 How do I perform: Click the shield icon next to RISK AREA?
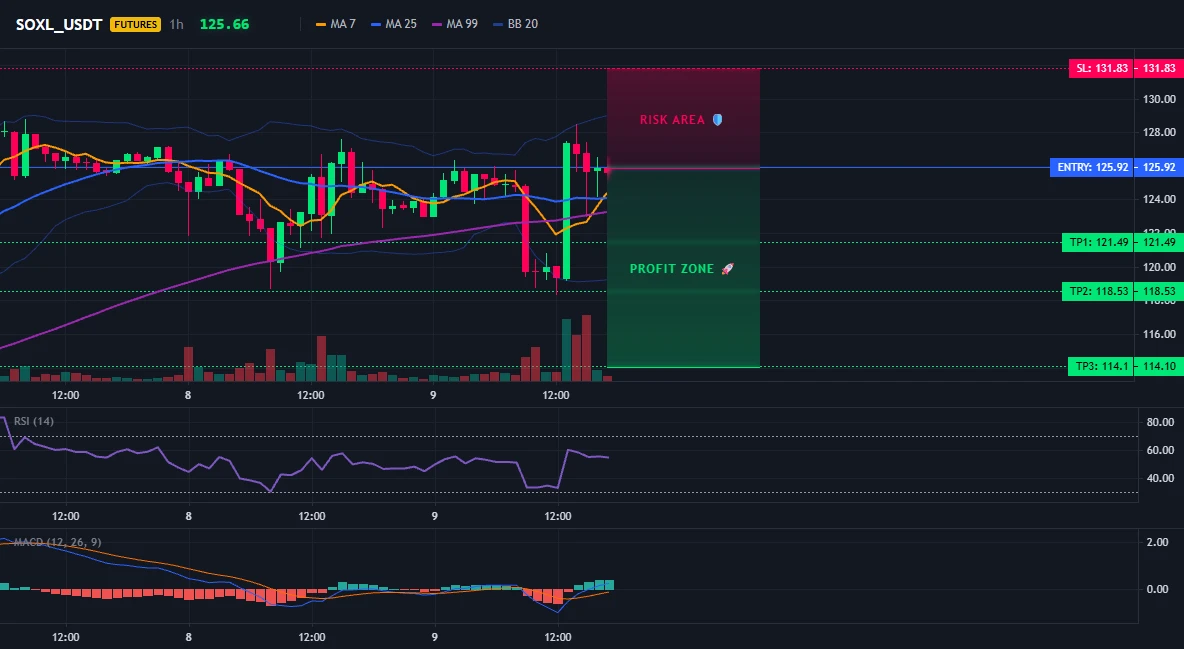[717, 119]
